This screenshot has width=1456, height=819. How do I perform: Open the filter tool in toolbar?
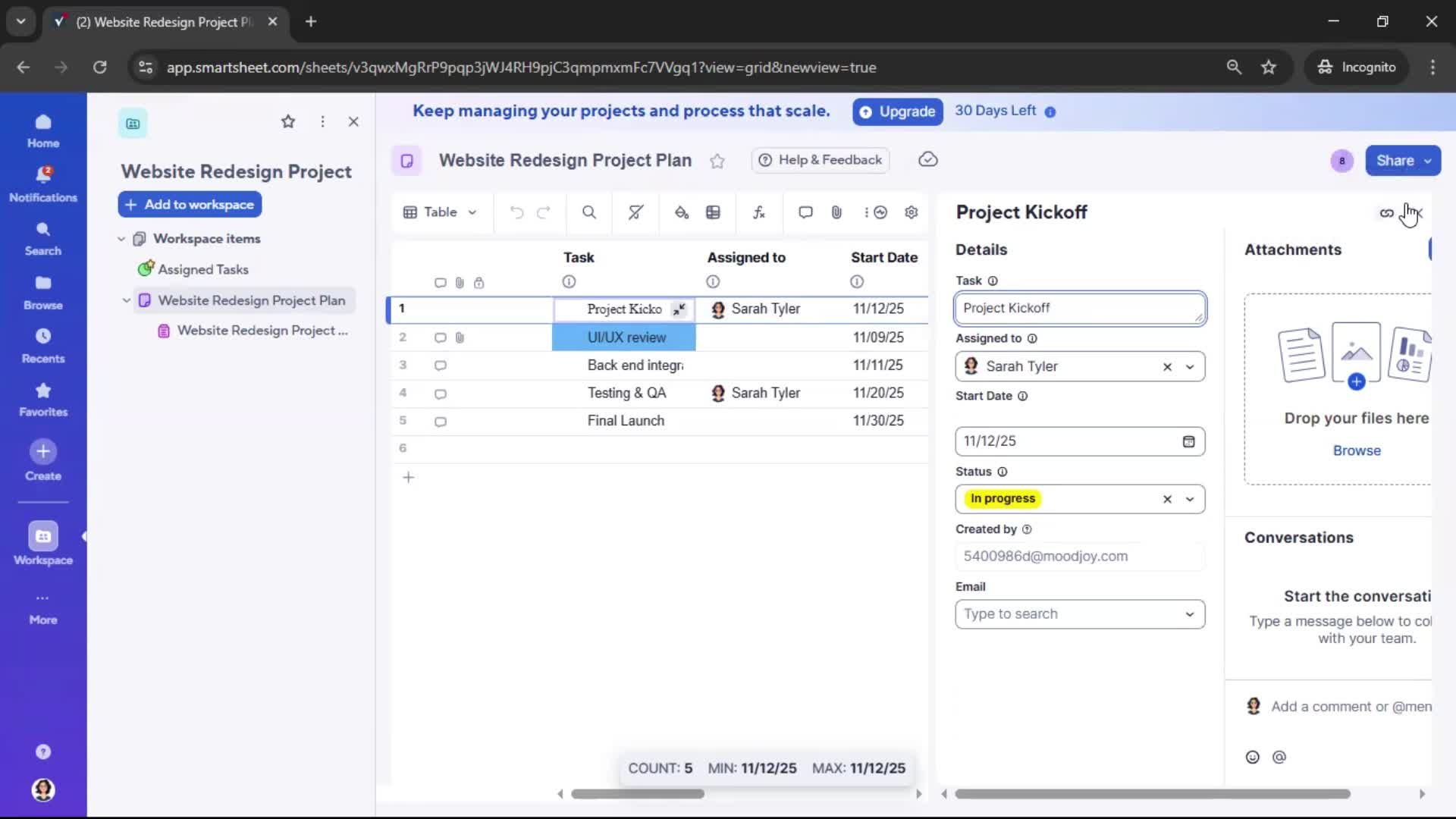point(635,212)
